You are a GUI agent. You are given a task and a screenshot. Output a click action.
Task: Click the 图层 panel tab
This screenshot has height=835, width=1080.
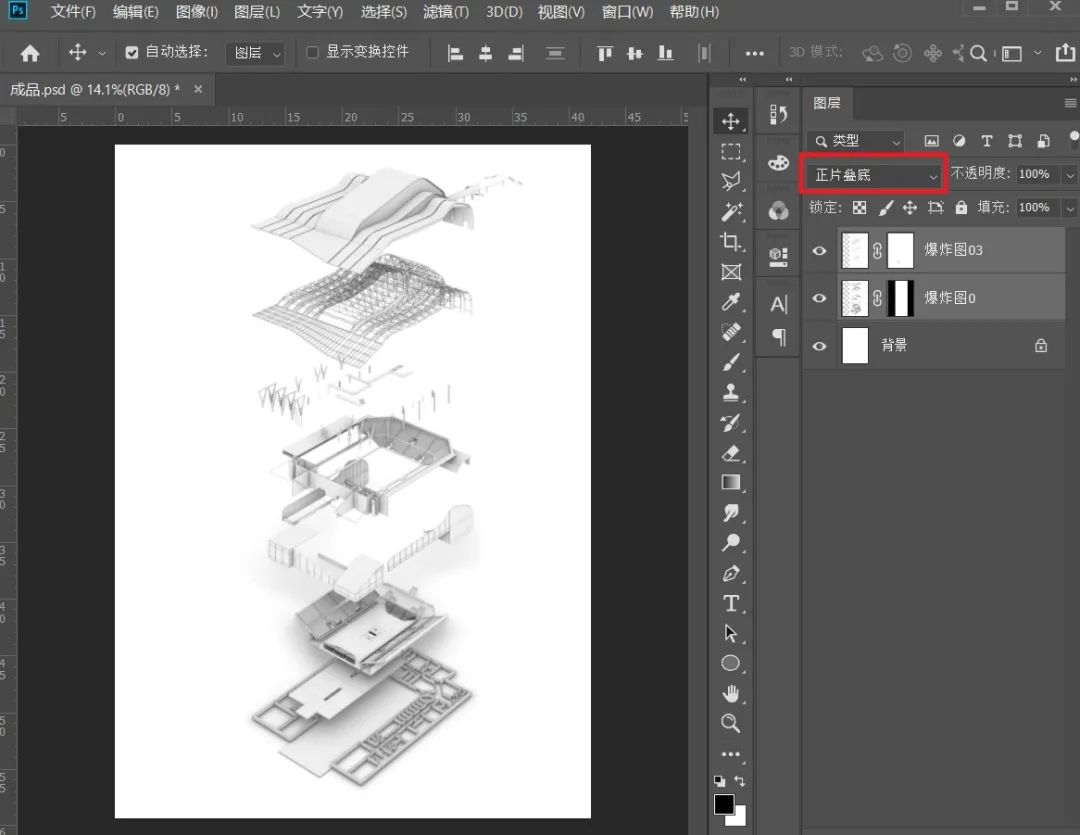(827, 103)
